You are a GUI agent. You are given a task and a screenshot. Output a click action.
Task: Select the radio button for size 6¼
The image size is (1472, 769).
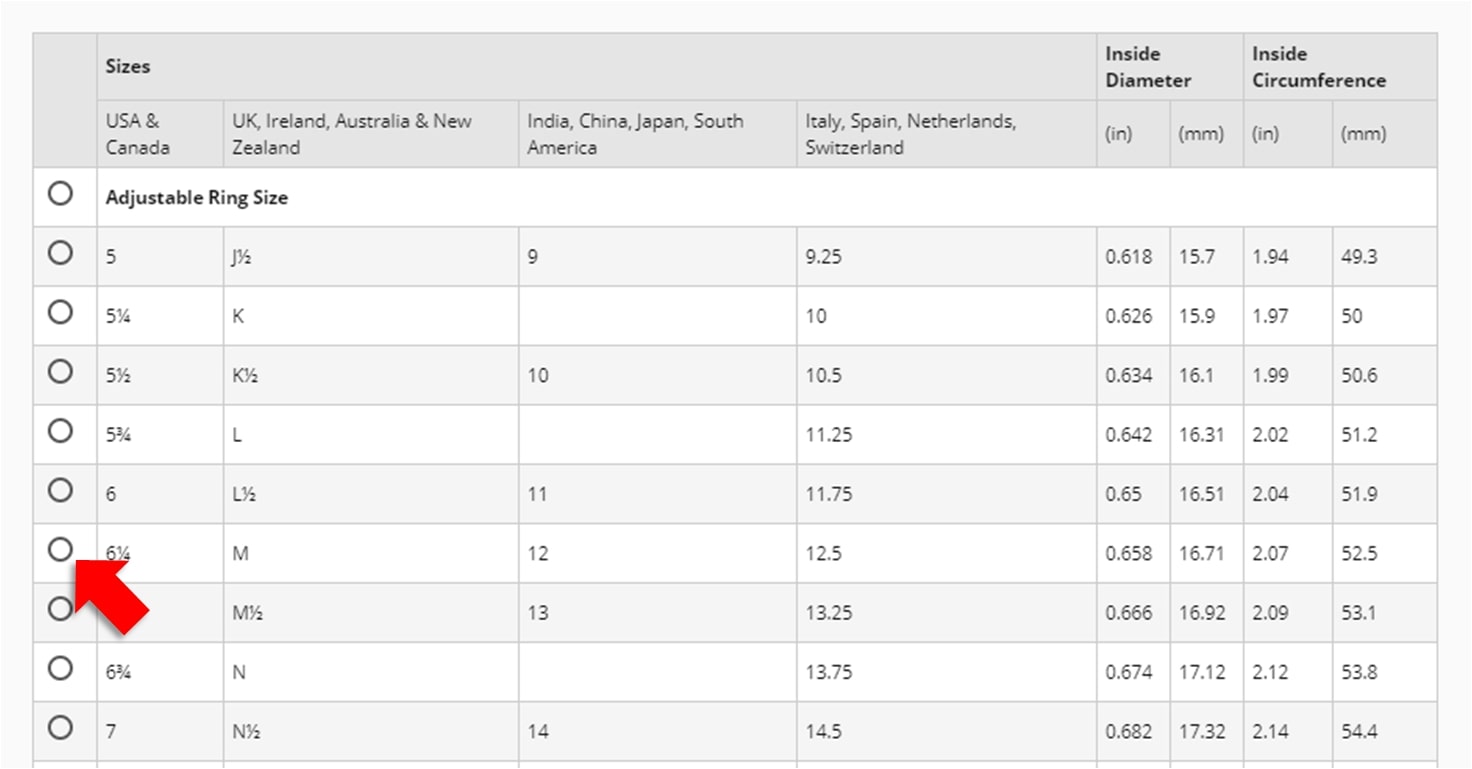click(60, 549)
